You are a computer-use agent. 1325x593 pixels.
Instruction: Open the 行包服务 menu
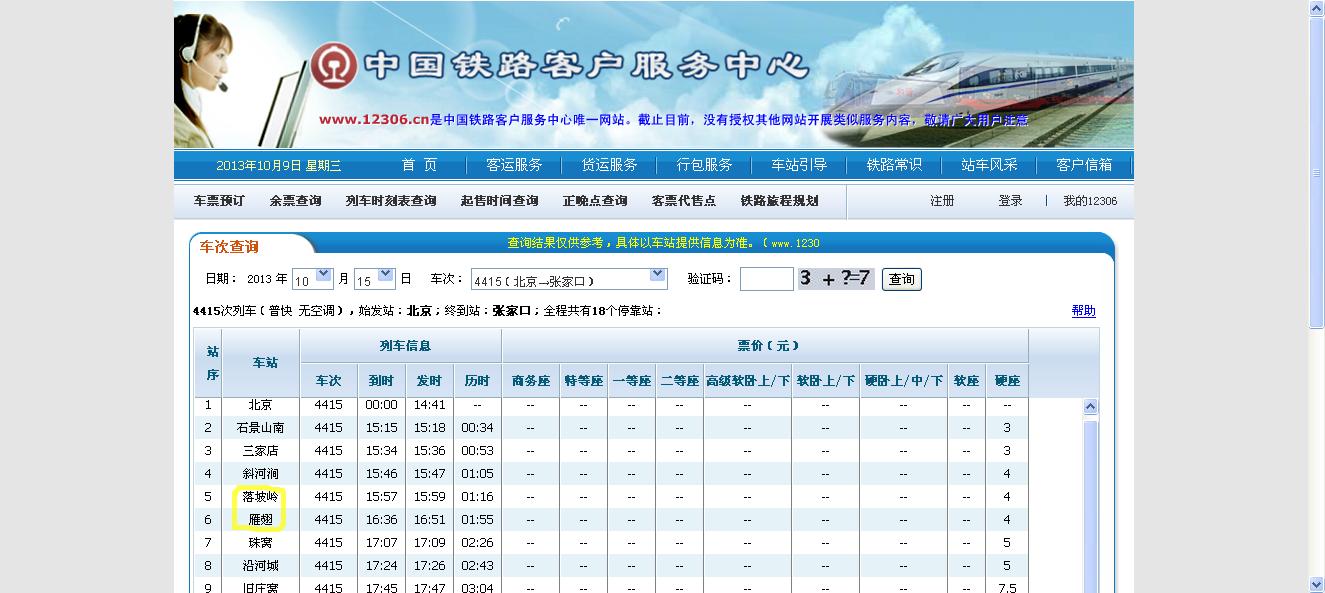pos(704,165)
